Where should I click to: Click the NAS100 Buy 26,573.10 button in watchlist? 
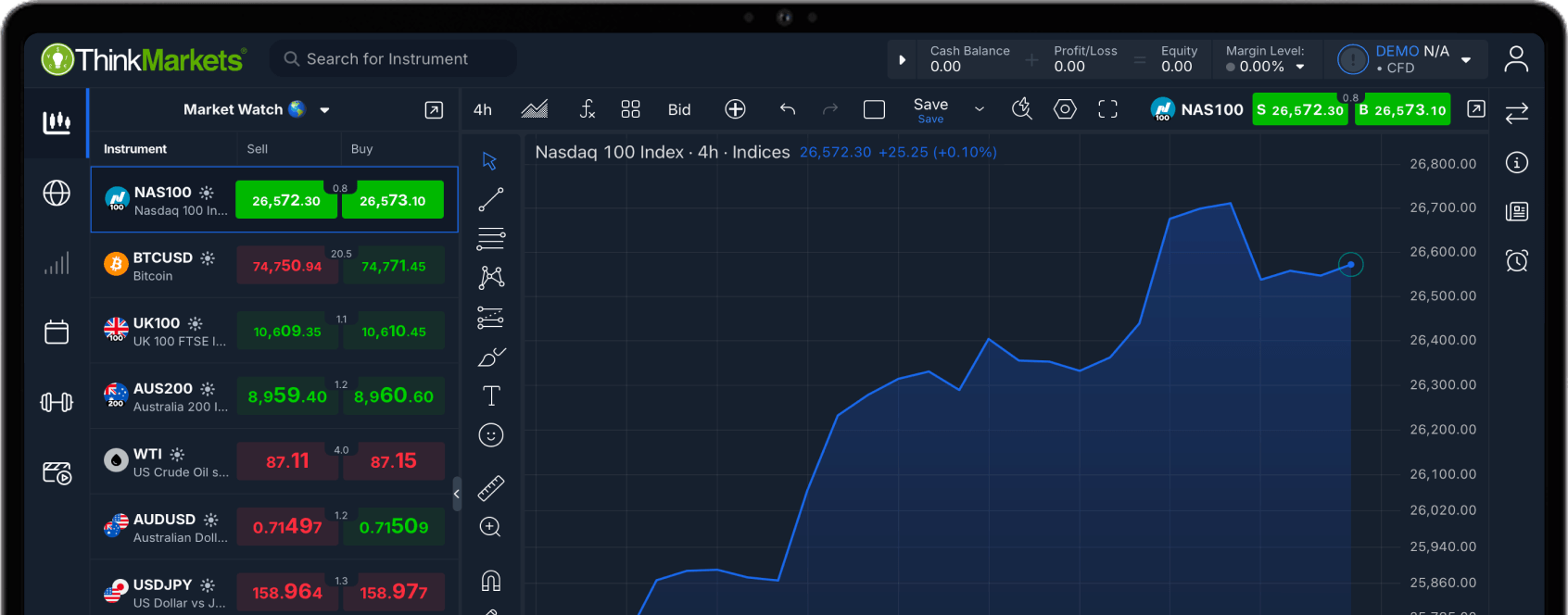click(393, 200)
